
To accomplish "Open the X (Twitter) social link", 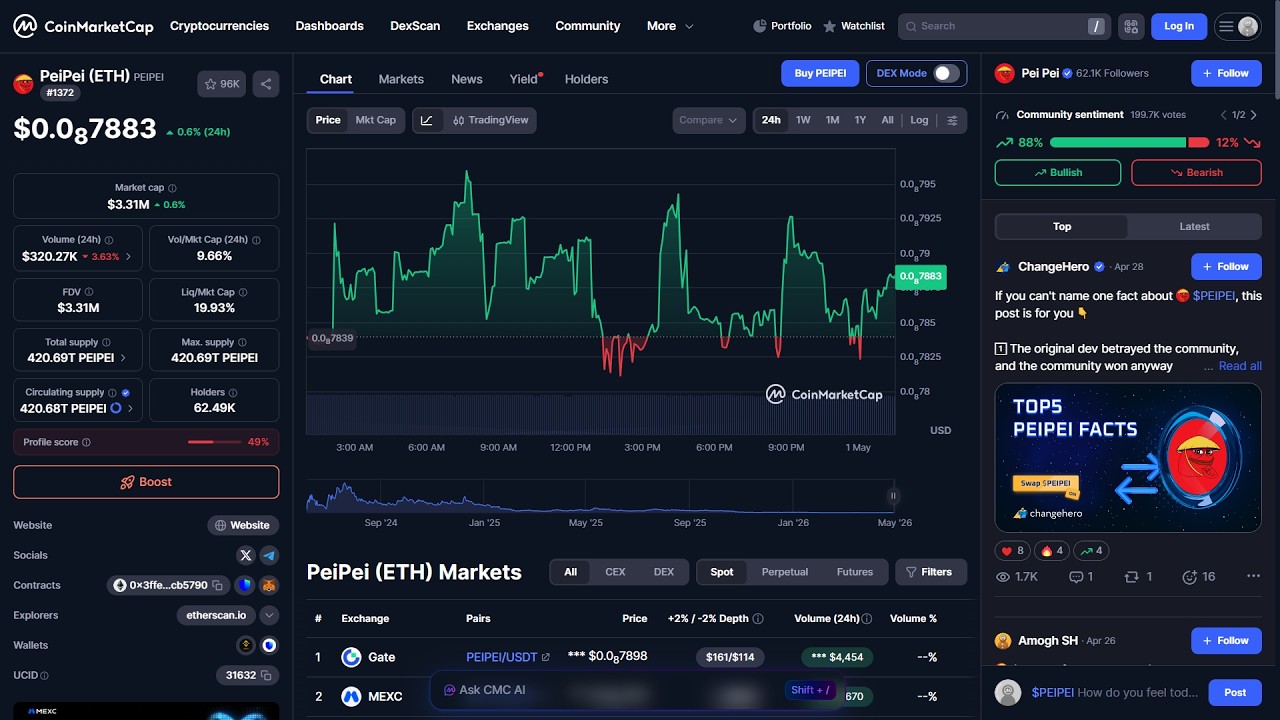I will (246, 555).
